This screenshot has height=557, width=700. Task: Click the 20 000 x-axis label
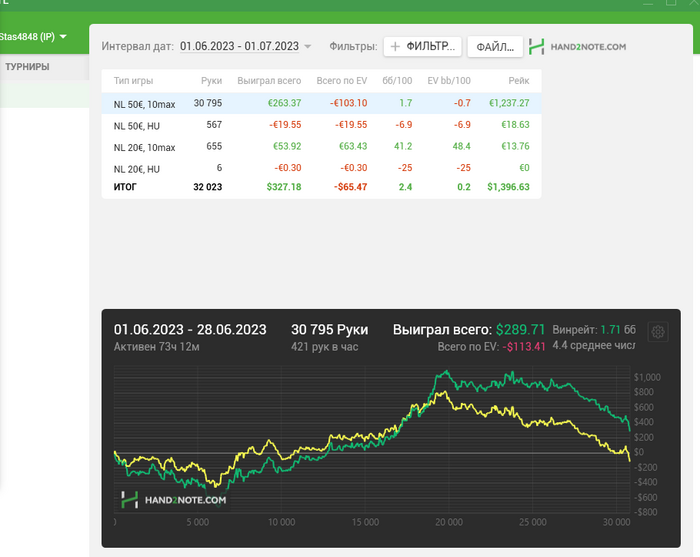point(449,522)
